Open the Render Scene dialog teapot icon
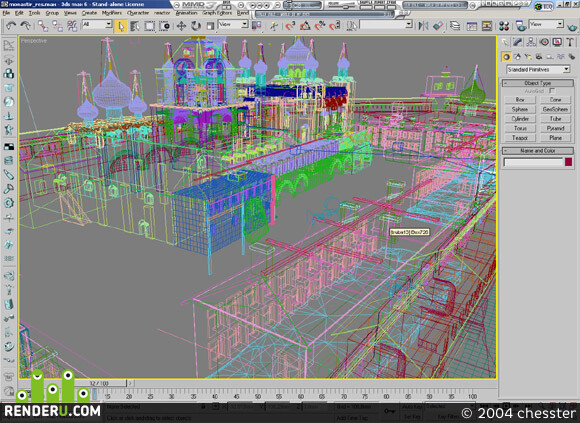Viewport: 580px width, 423px height. 521,26
